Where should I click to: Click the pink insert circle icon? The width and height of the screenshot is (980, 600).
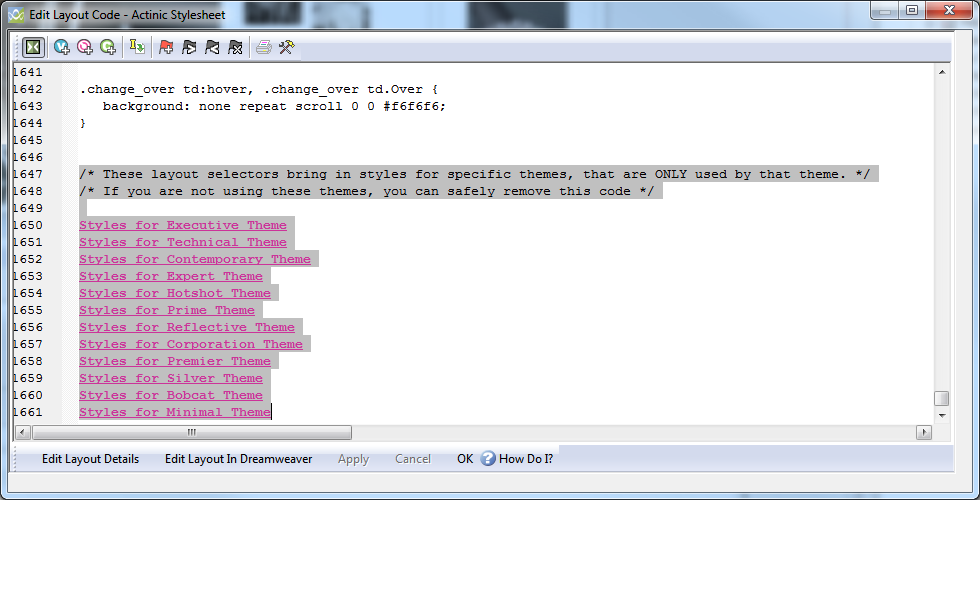85,47
